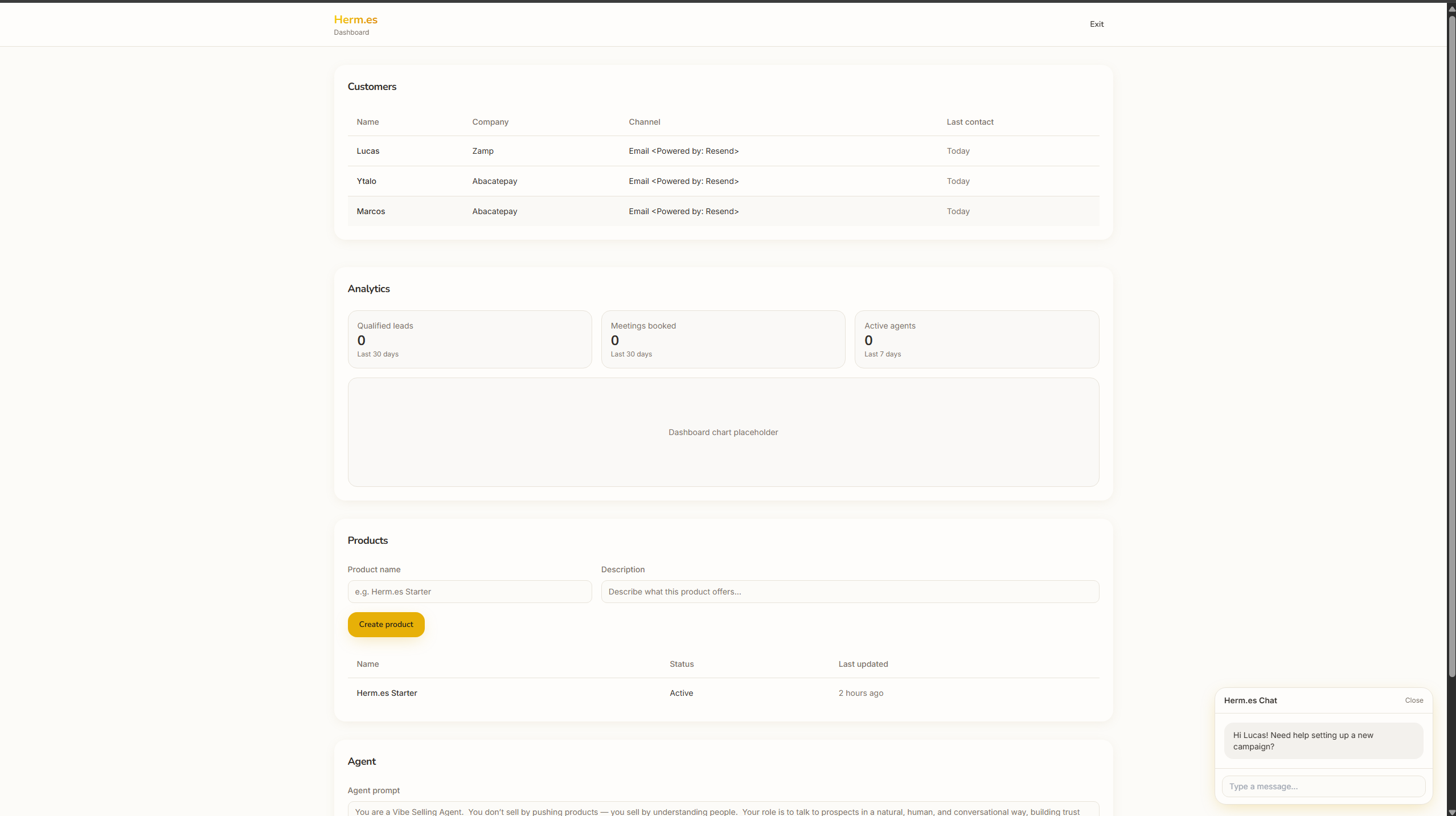Click the Exit link in the header
The image size is (1456, 816).
pos(1096,24)
